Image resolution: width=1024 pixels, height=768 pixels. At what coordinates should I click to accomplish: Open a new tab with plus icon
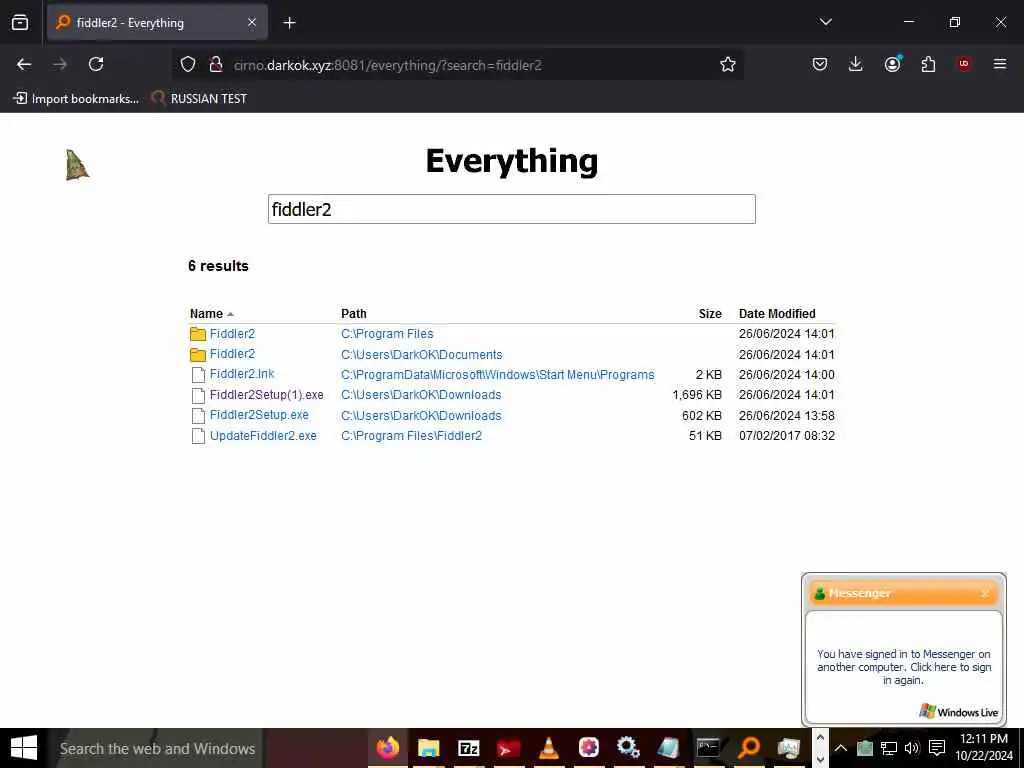289,23
